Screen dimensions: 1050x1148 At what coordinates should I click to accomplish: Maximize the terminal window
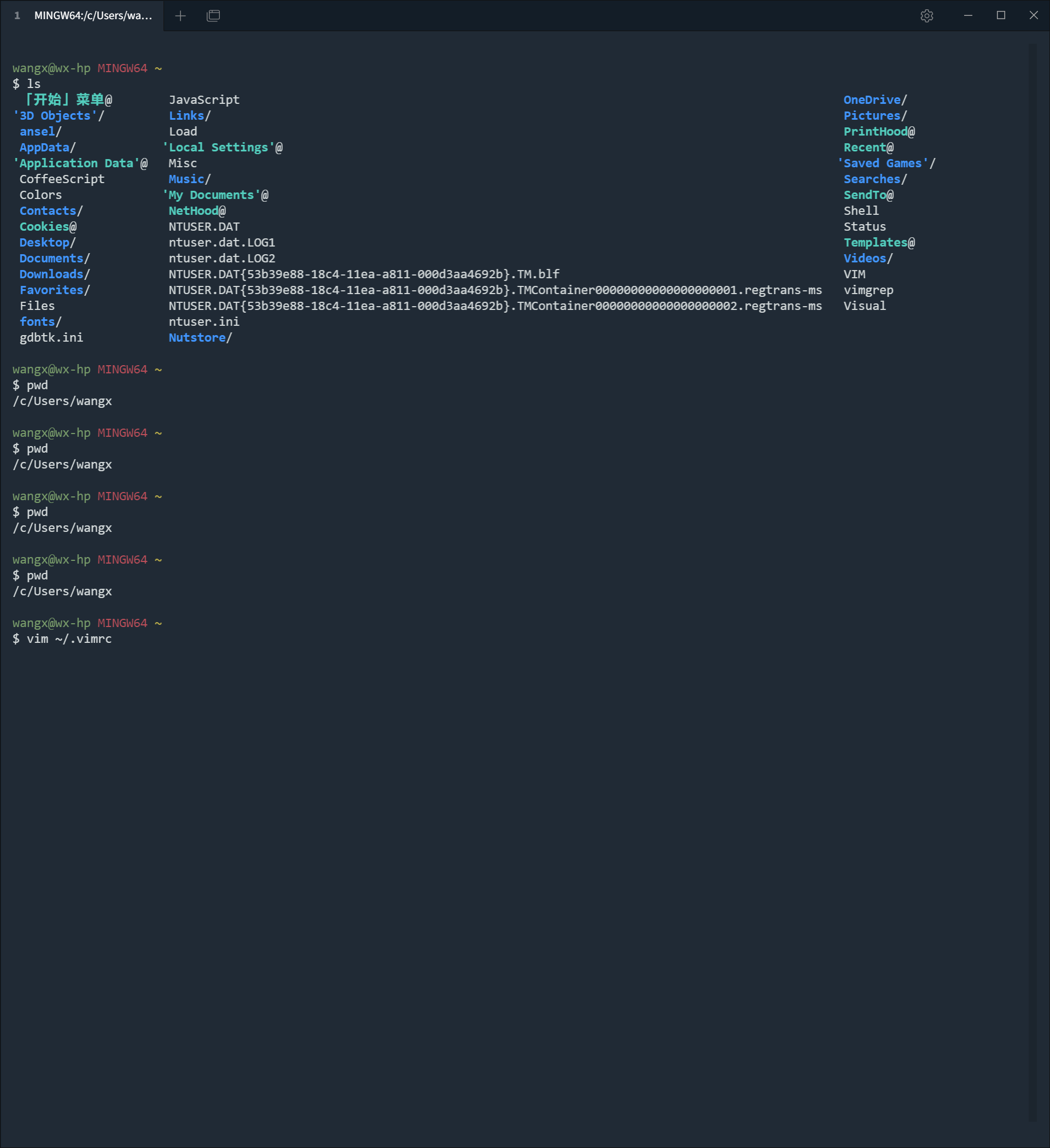point(1000,15)
